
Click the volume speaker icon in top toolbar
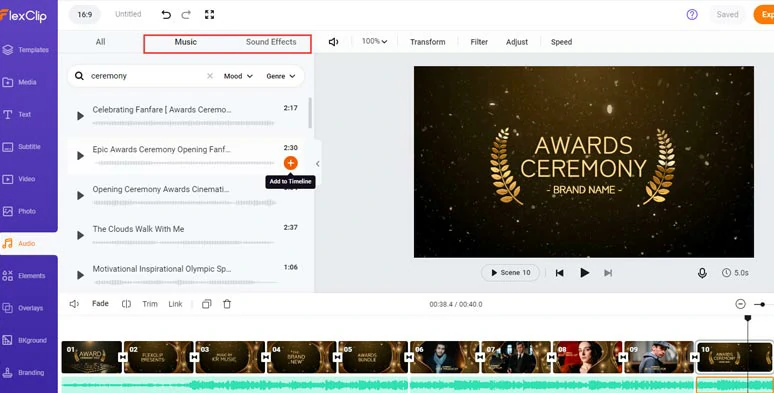pyautogui.click(x=334, y=42)
